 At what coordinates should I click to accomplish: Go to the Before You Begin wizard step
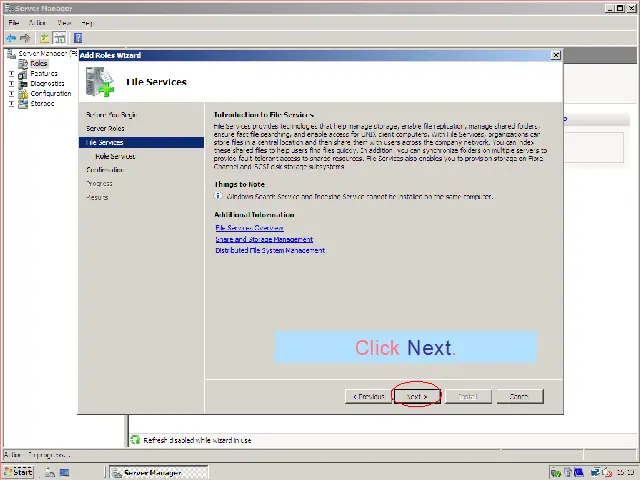[x=111, y=115]
